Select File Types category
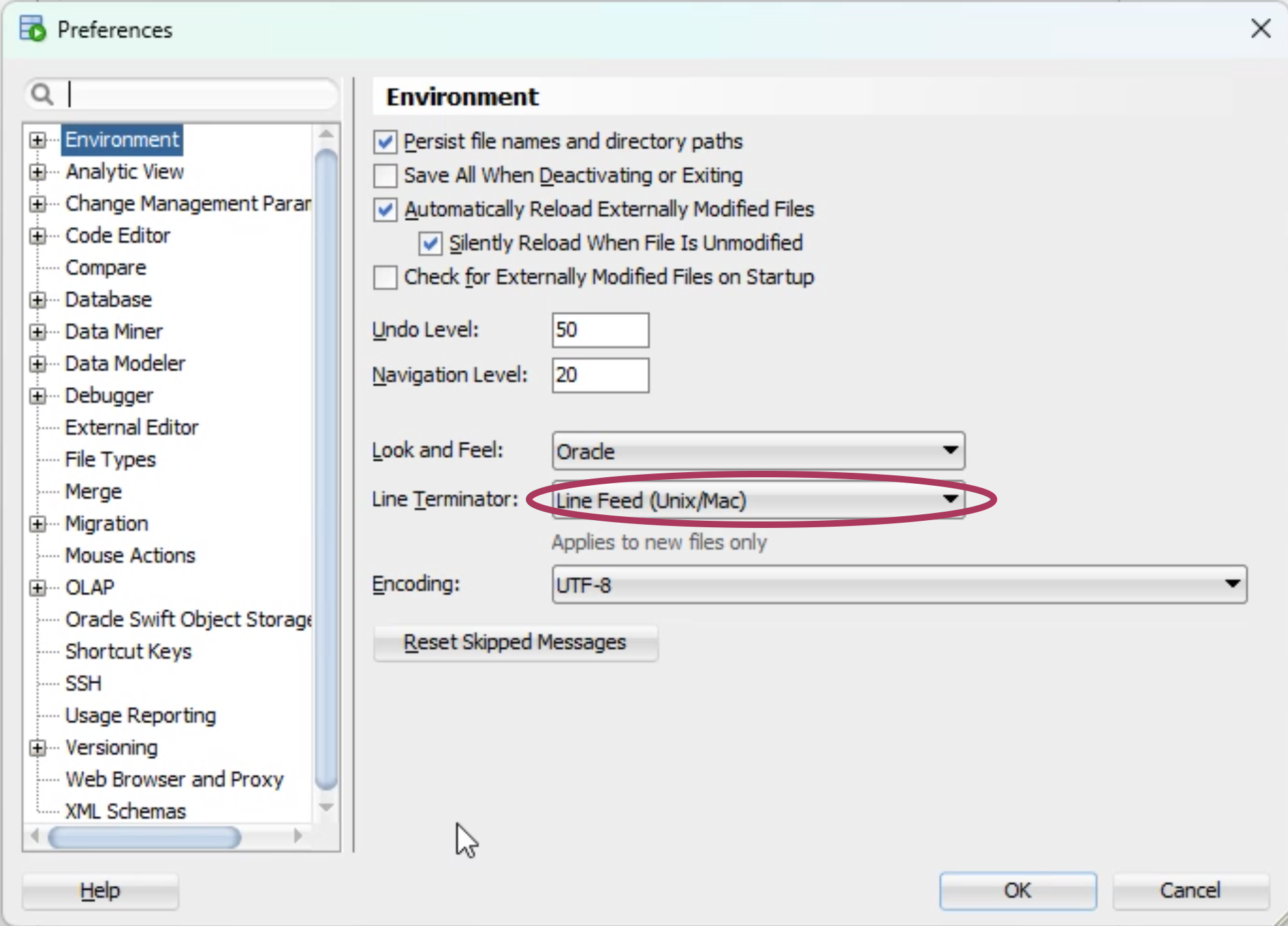The width and height of the screenshot is (1288, 926). click(110, 460)
